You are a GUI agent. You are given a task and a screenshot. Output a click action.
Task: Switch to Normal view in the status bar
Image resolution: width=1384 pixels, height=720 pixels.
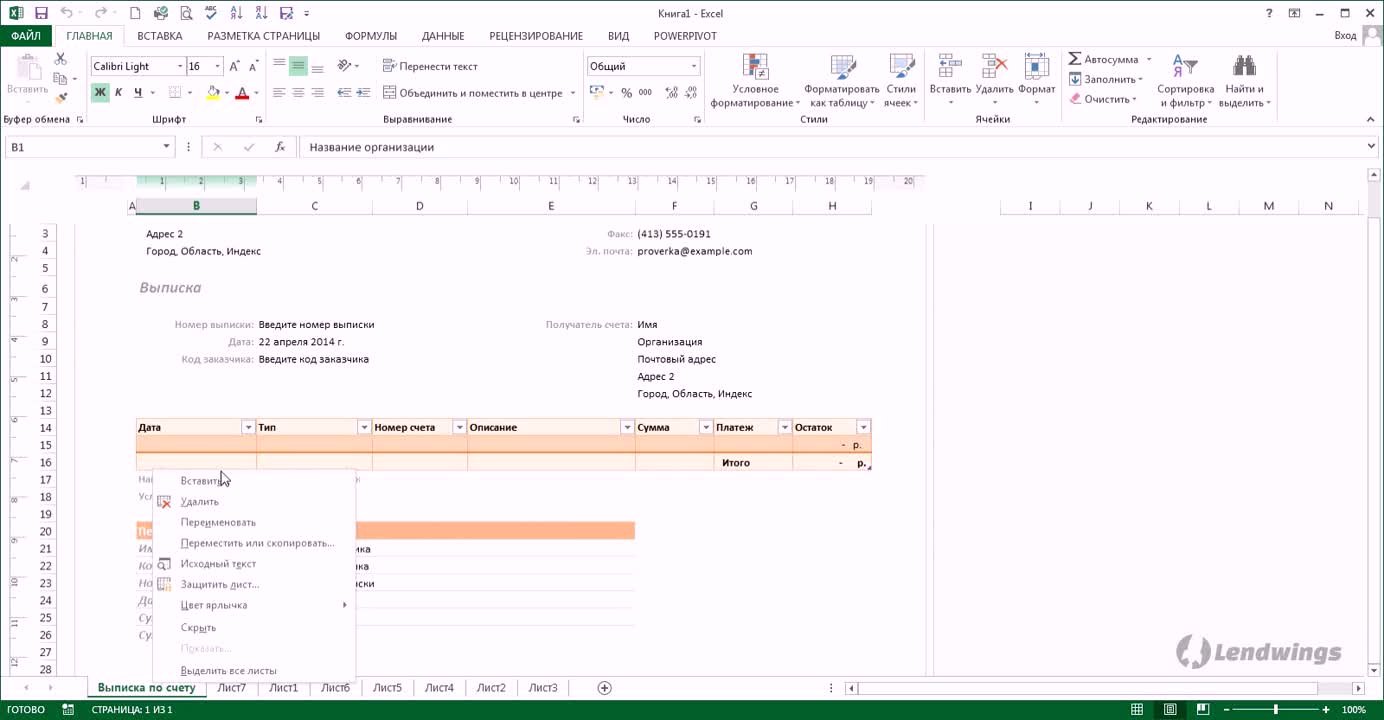[x=1137, y=710]
